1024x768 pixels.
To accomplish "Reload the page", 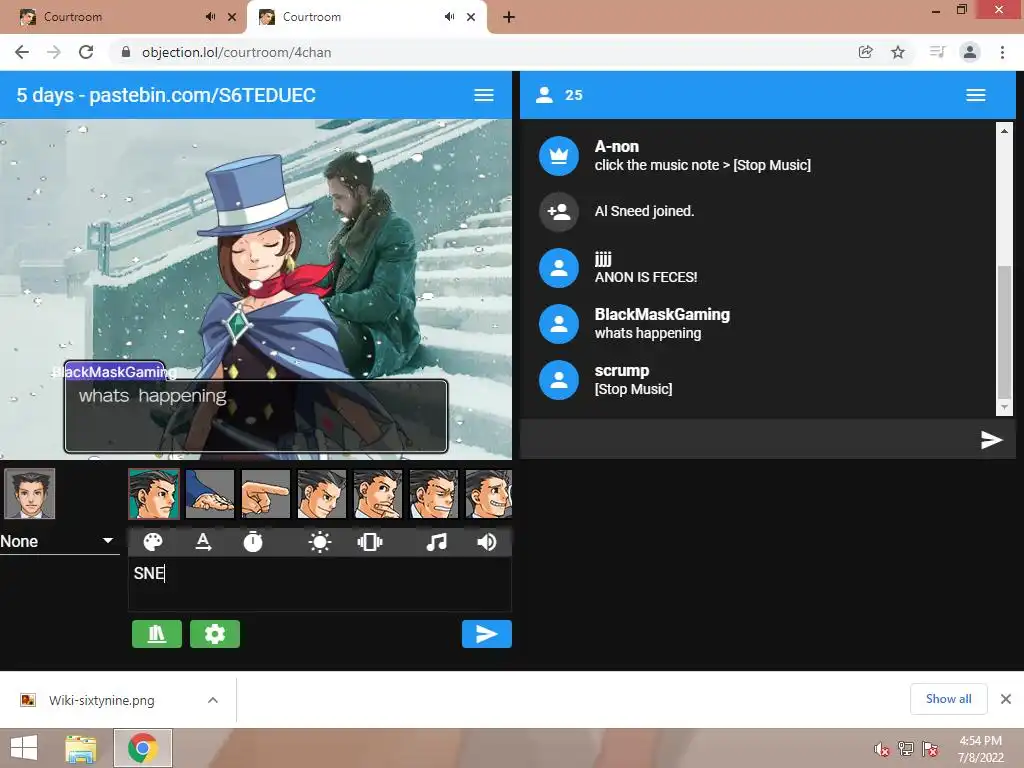I will pyautogui.click(x=86, y=52).
